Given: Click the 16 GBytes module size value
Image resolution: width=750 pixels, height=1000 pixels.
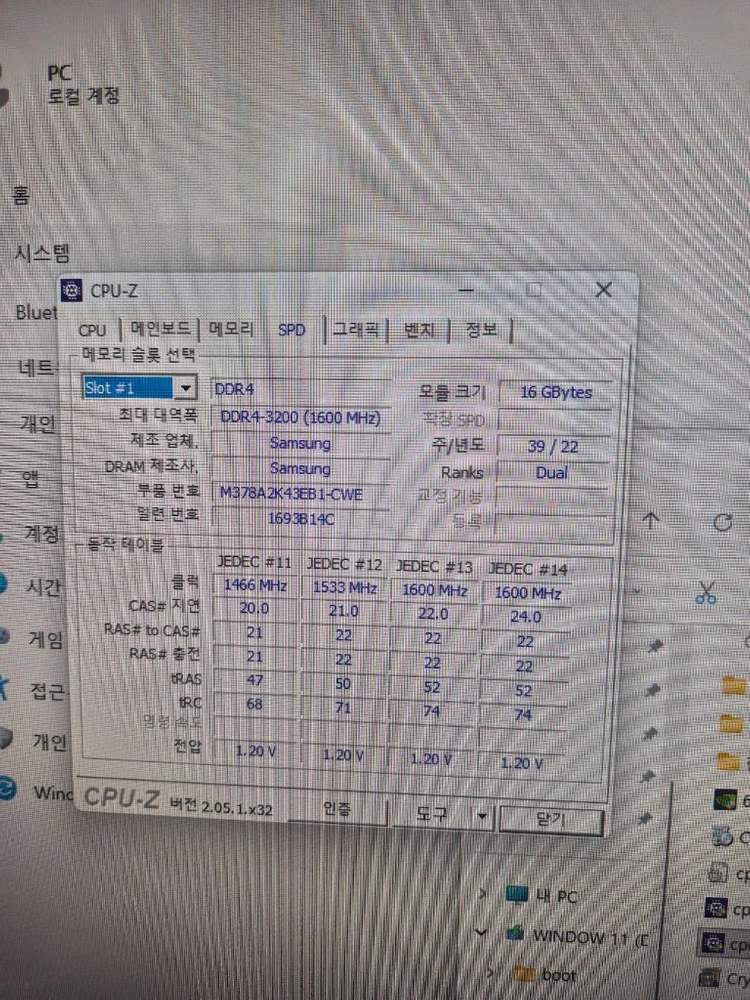Looking at the screenshot, I should pos(555,392).
